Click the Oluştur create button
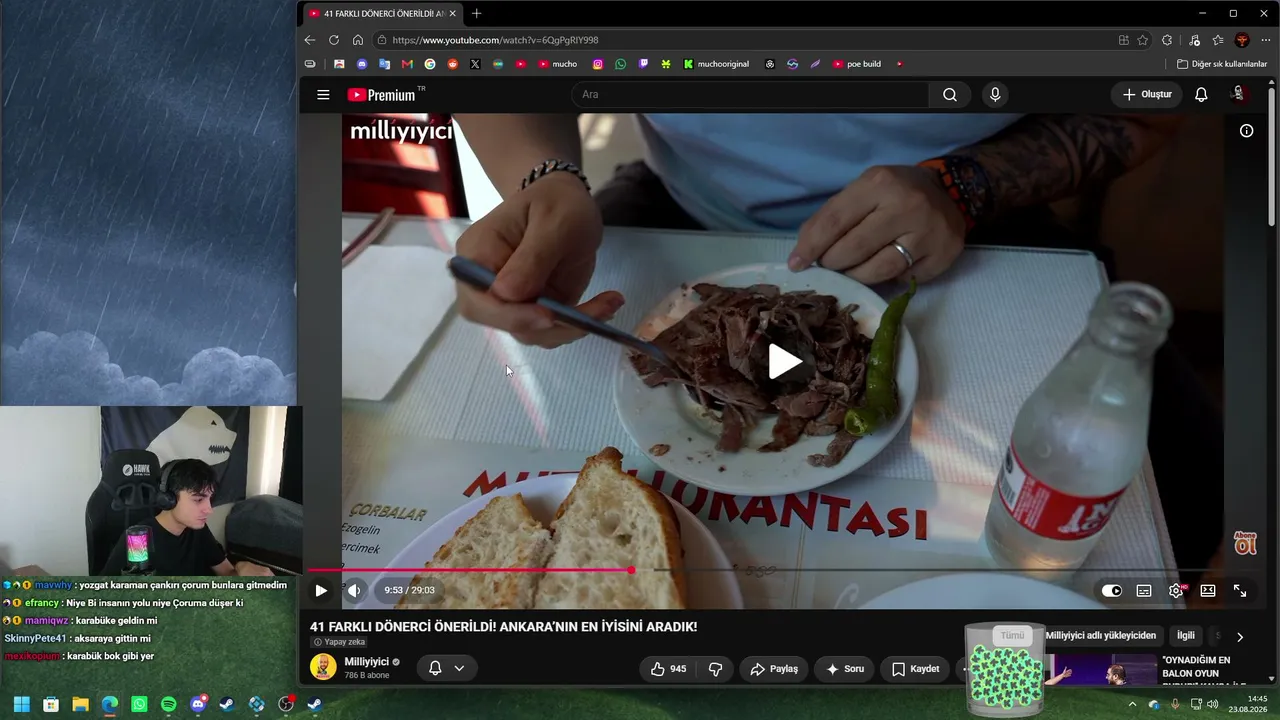Image resolution: width=1280 pixels, height=720 pixels. [x=1146, y=95]
